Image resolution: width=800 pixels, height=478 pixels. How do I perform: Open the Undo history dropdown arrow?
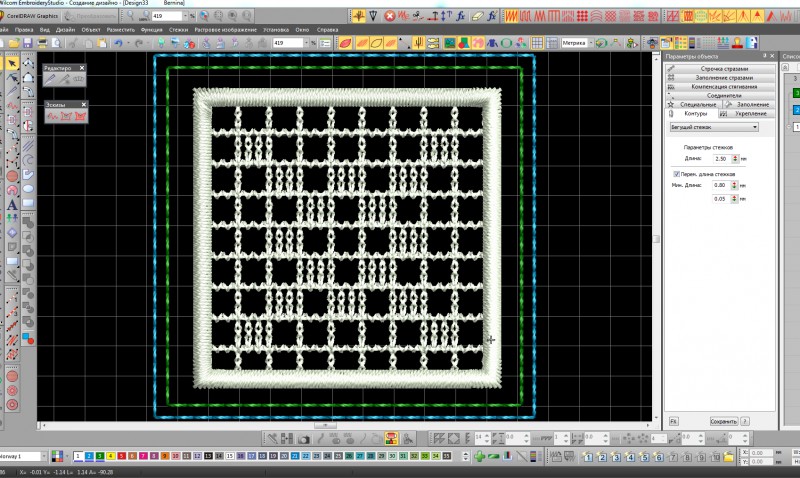[x=127, y=43]
